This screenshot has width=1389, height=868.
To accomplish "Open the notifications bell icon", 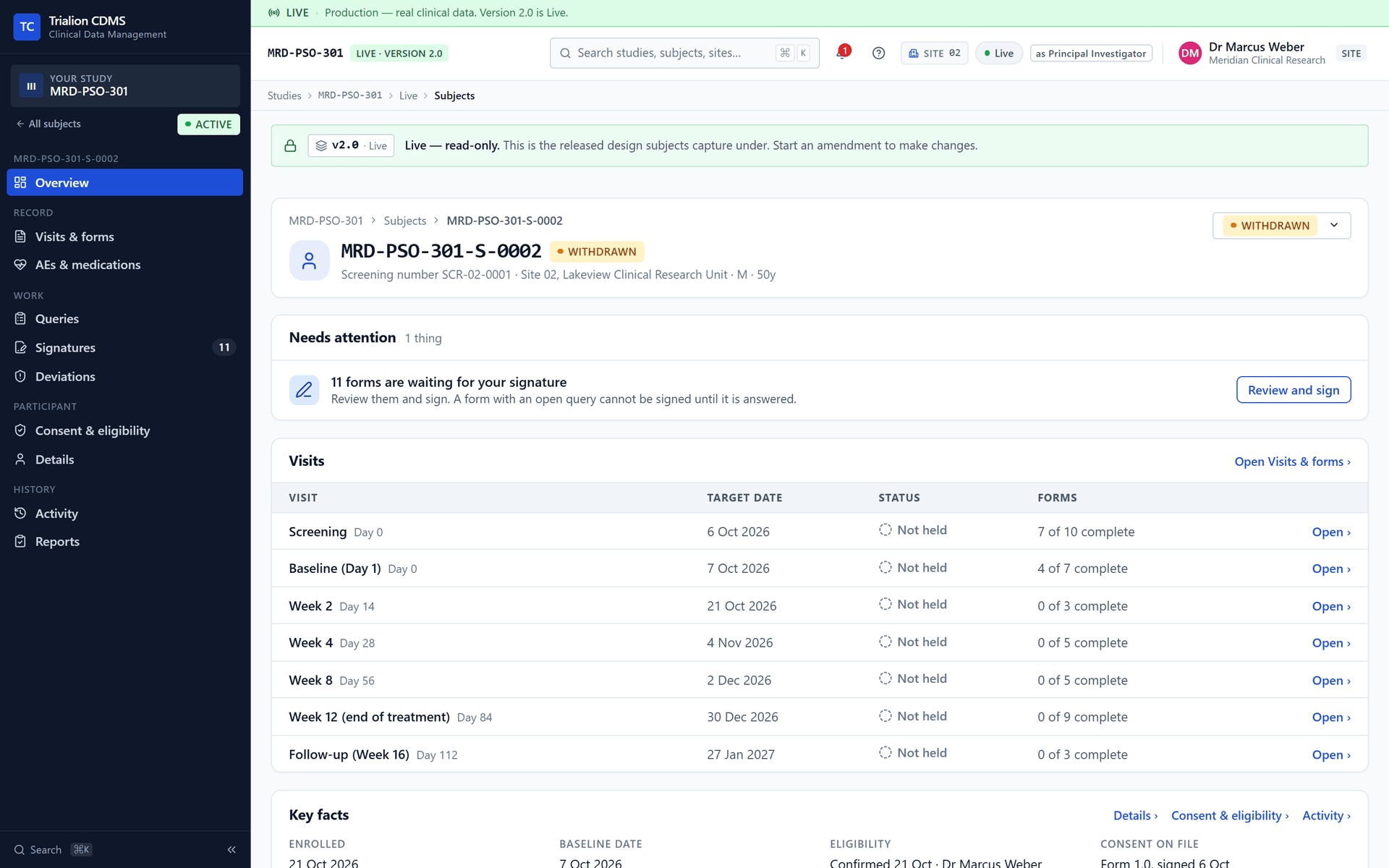I will tap(842, 53).
